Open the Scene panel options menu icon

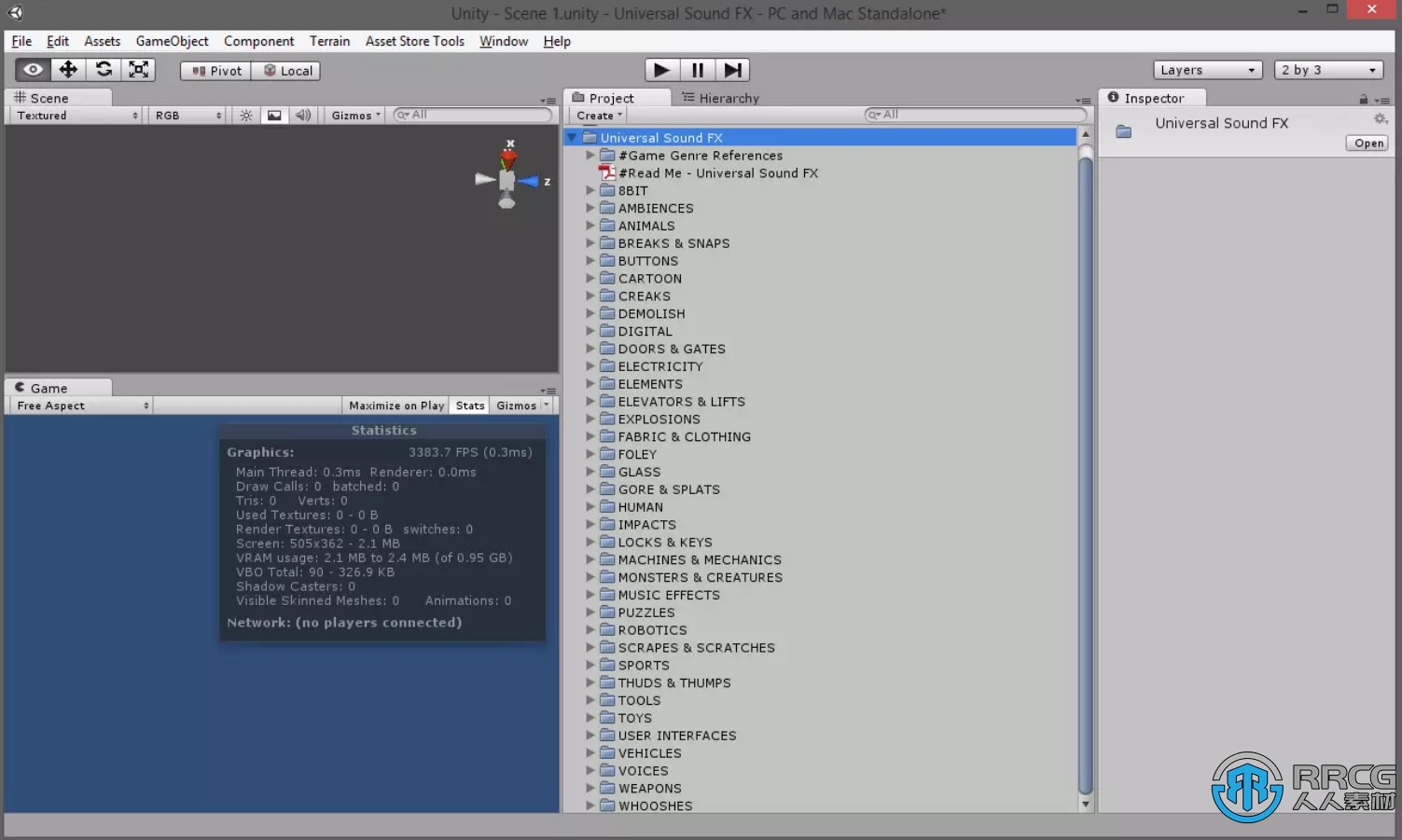[548, 101]
